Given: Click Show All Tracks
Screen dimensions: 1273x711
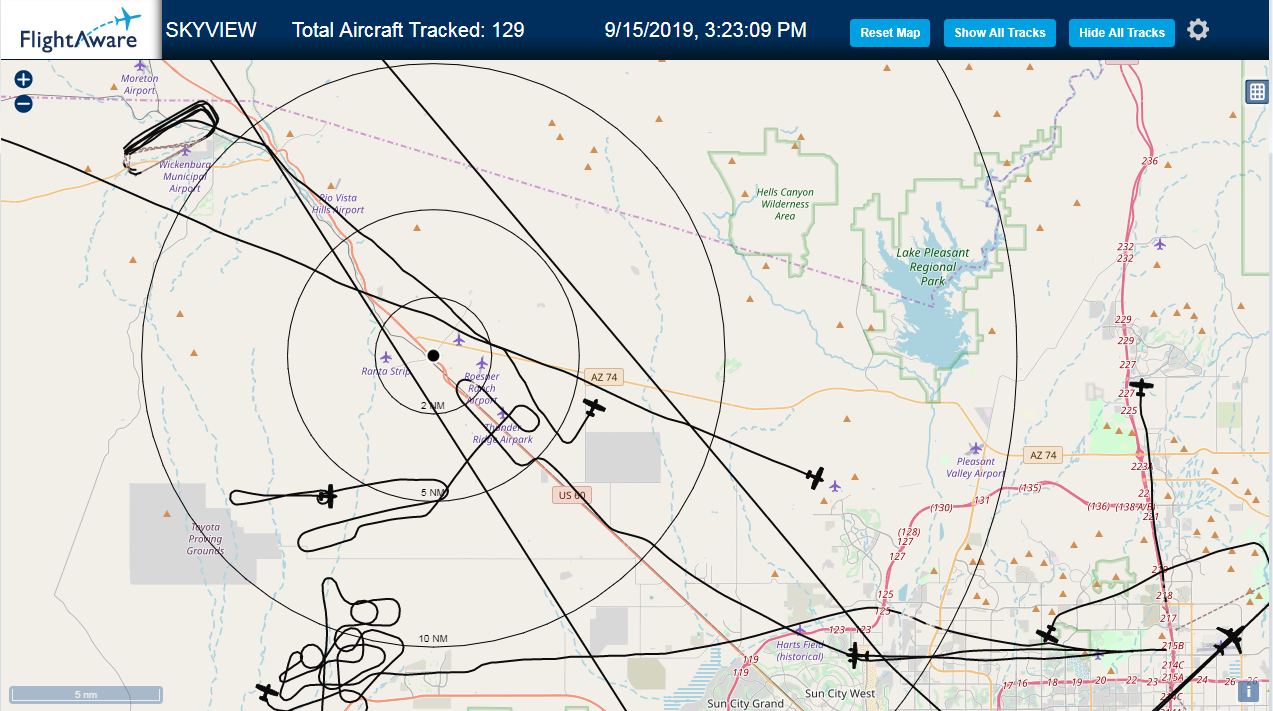Looking at the screenshot, I should click(x=1000, y=32).
